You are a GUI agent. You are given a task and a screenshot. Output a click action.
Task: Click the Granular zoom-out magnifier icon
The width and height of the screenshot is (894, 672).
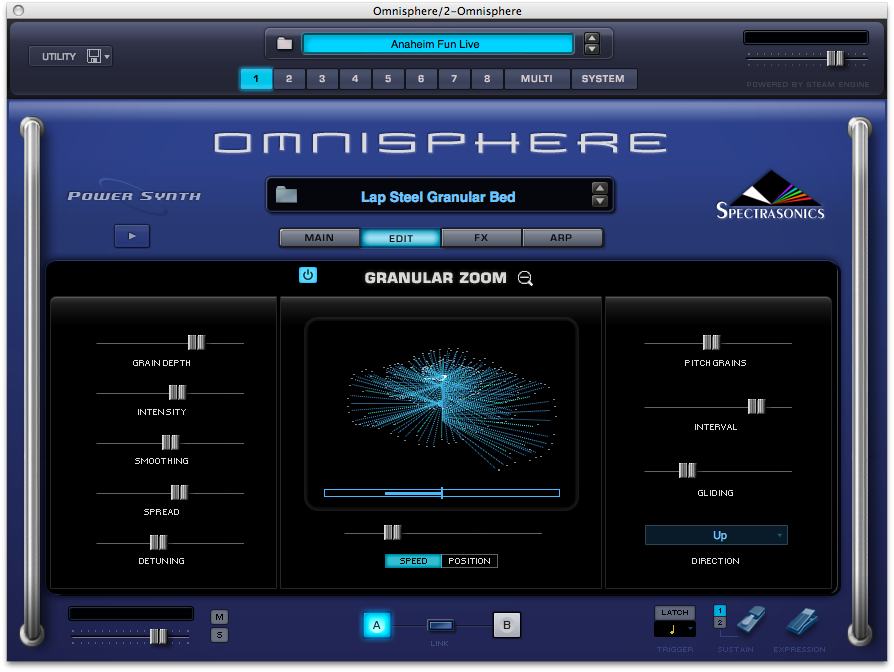pos(525,279)
